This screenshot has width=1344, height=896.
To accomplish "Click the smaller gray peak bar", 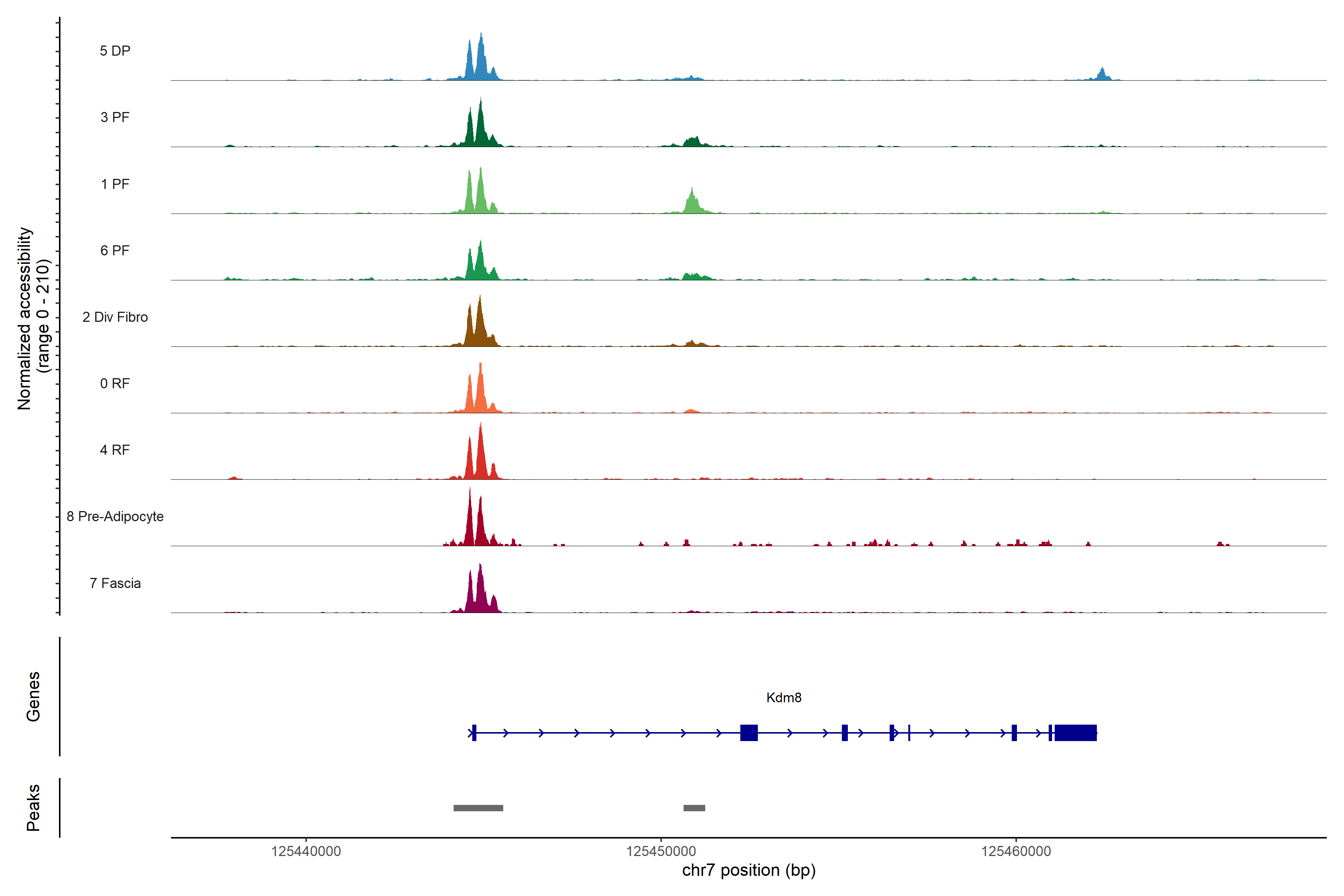I will click(x=694, y=808).
